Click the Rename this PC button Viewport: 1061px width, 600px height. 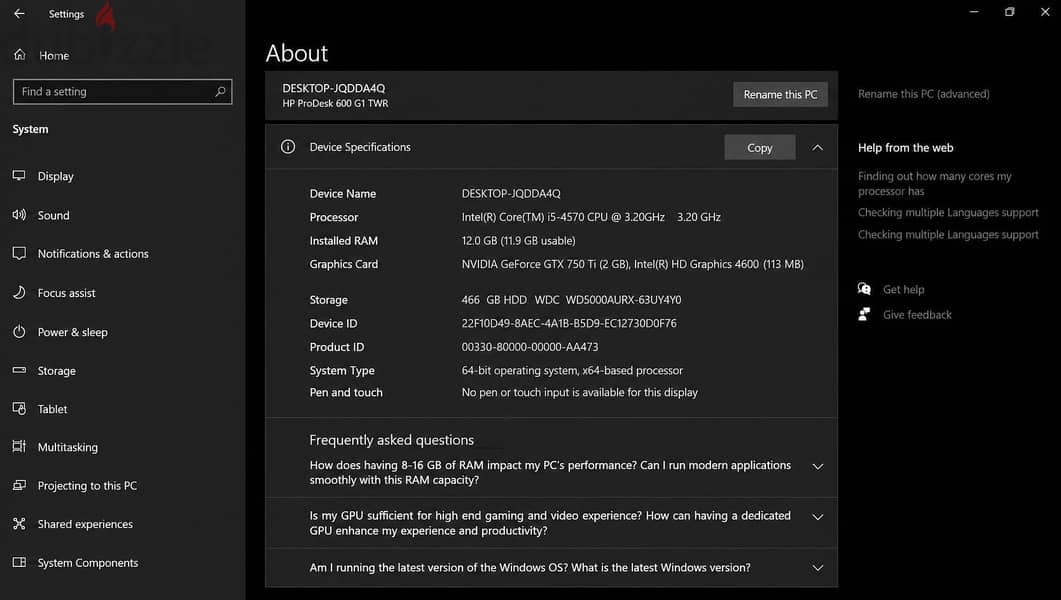coord(780,94)
